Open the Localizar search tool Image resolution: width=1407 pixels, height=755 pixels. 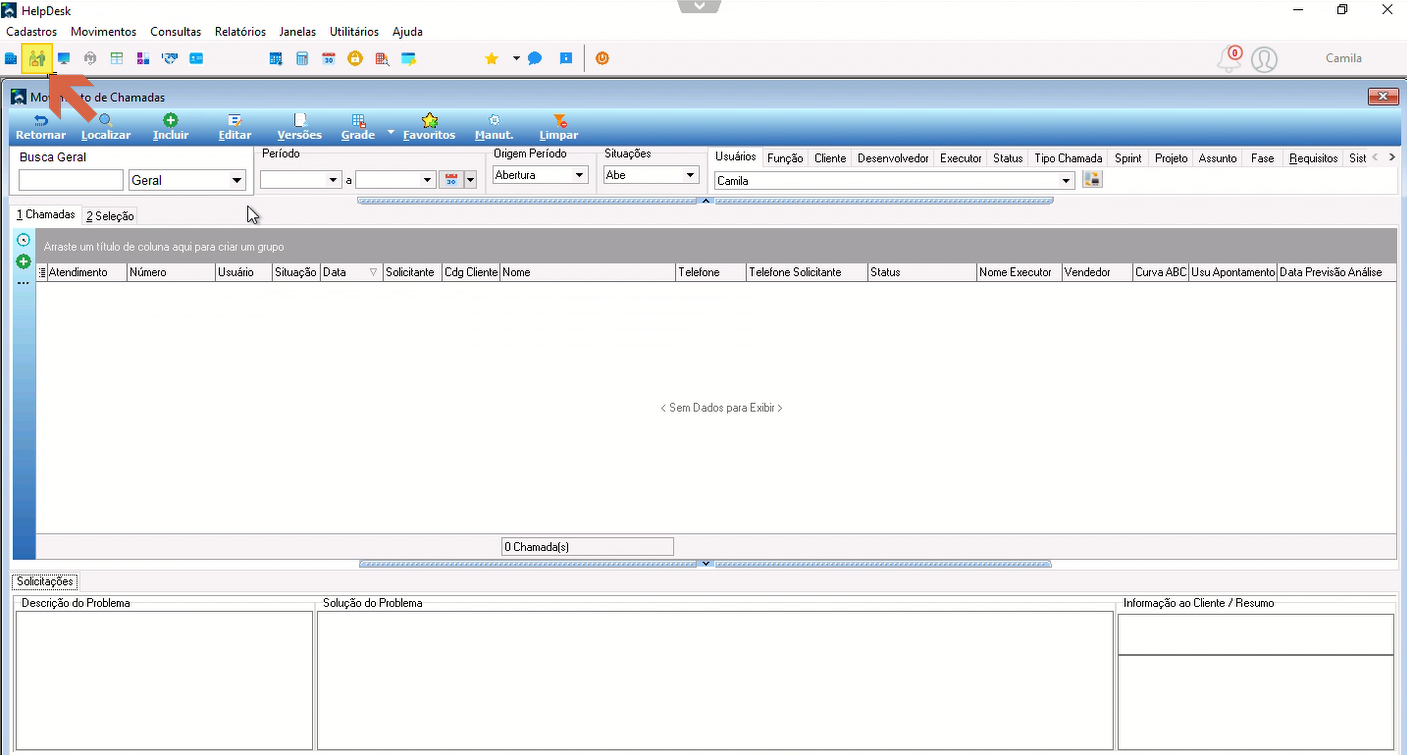106,127
